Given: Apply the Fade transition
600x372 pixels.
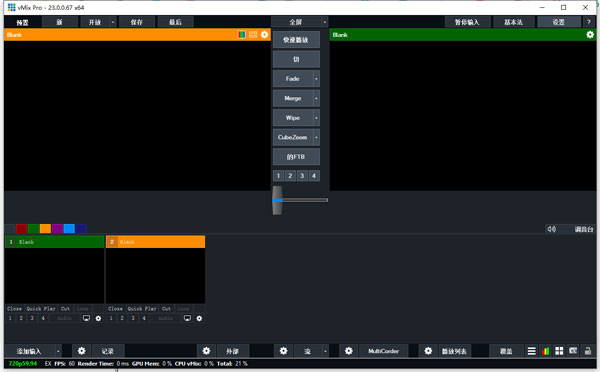Looking at the screenshot, I should 293,79.
